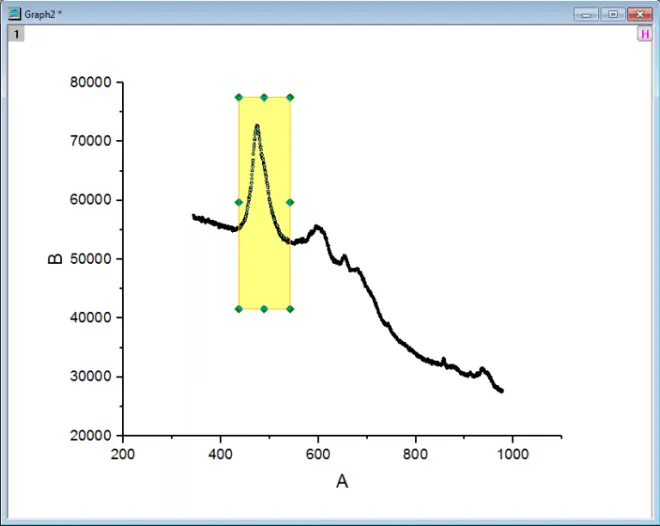This screenshot has height=526, width=660.
Task: Select left-middle handle of yellow rectangle
Action: coord(239,202)
